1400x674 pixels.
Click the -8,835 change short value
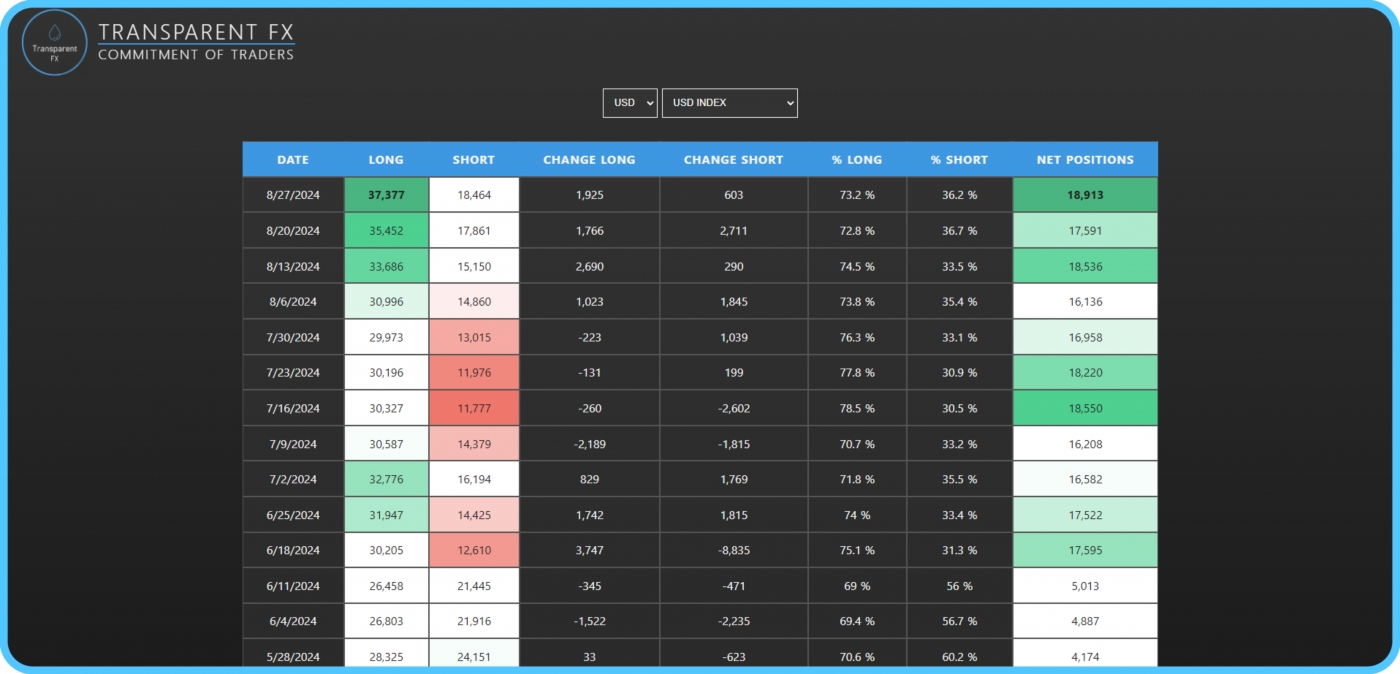pyautogui.click(x=733, y=550)
